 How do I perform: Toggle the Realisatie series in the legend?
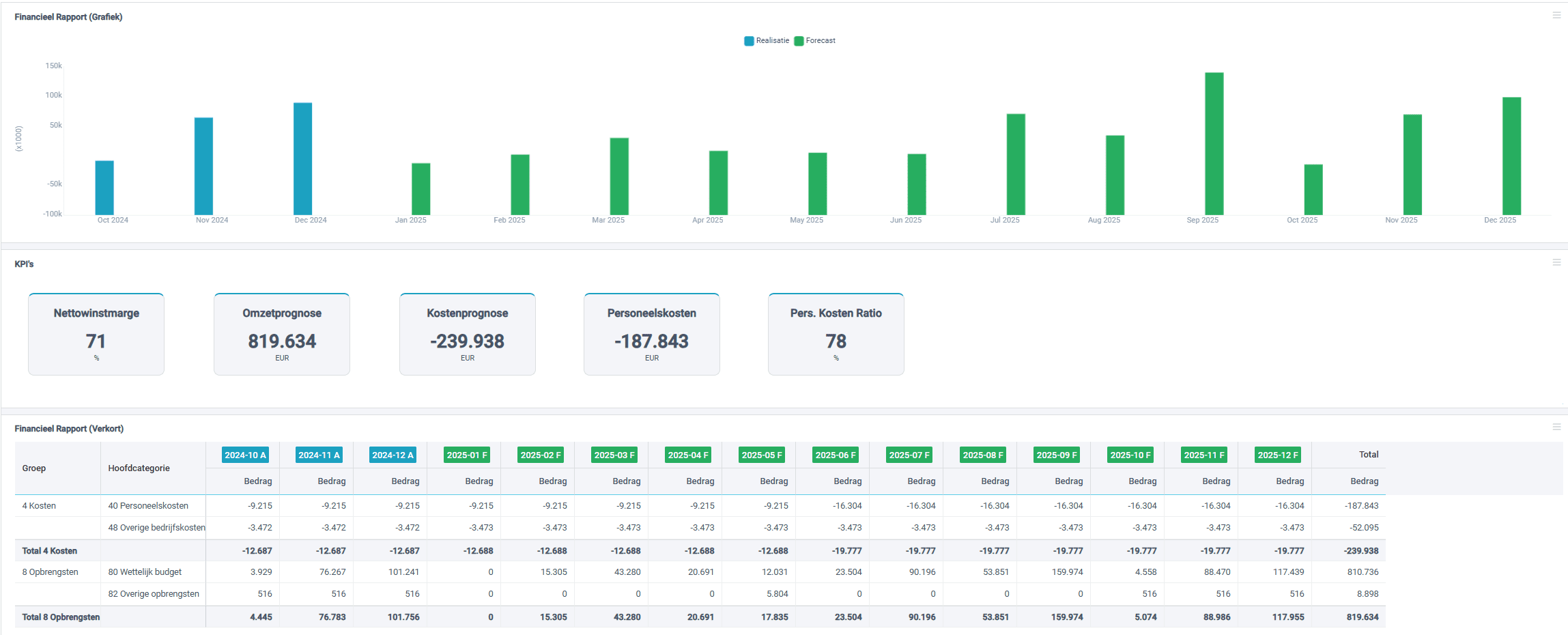(772, 41)
